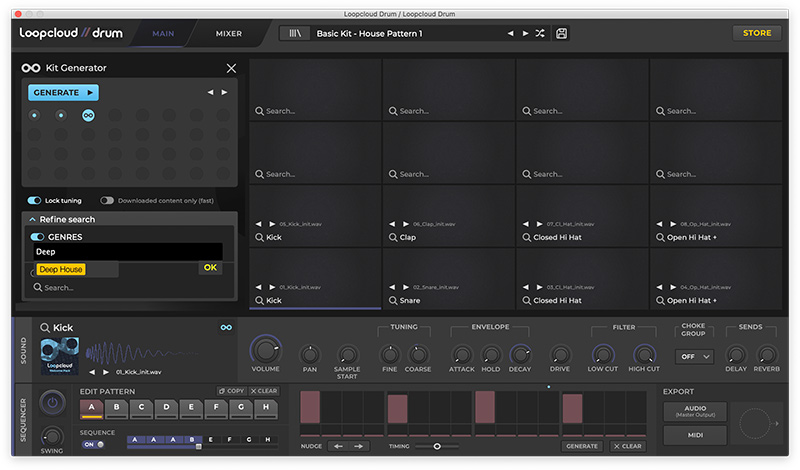Shuffle presets with the random icon
Viewport: 800px width, 470px height.
[540, 33]
